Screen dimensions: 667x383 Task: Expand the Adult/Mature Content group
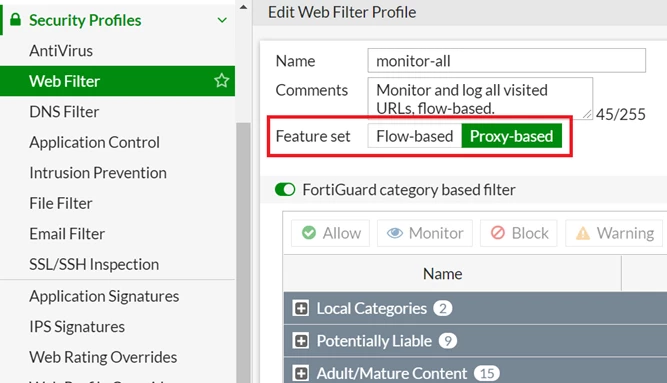[301, 373]
